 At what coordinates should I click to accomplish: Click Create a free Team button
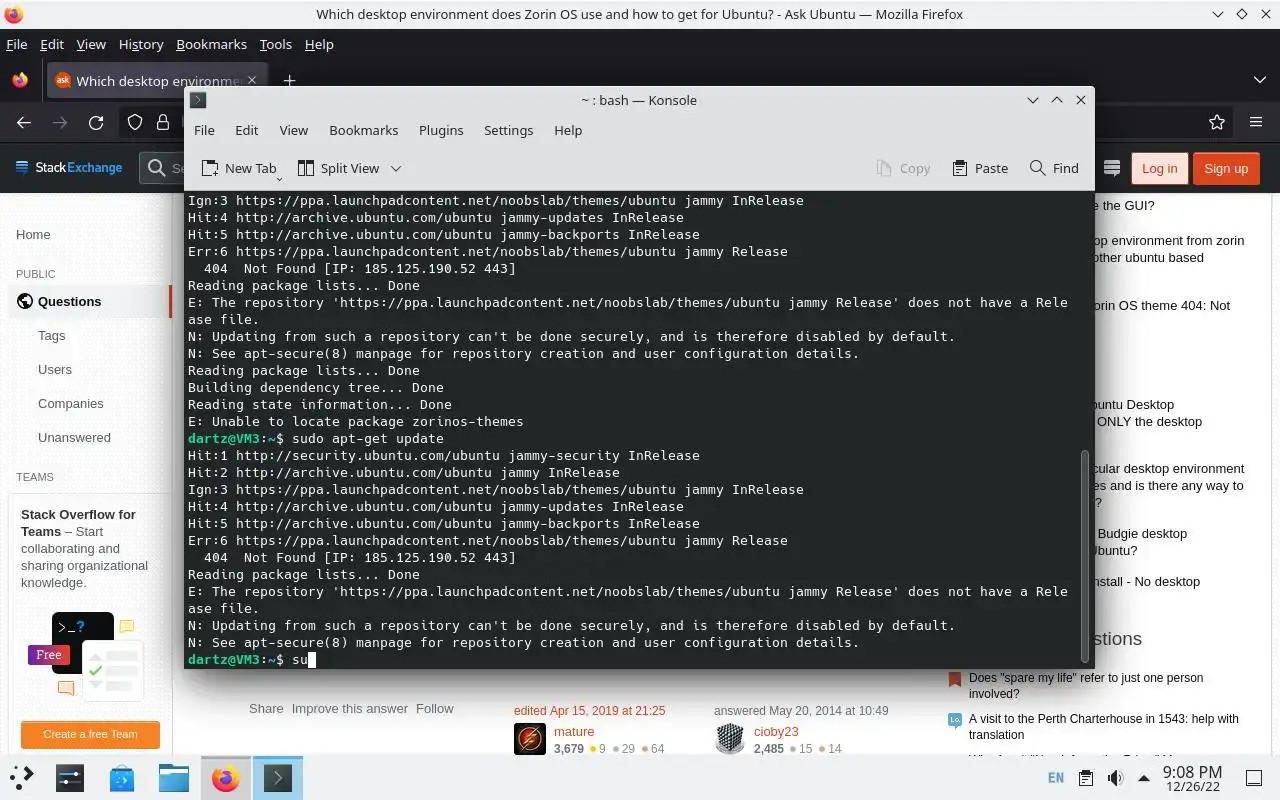tap(90, 734)
